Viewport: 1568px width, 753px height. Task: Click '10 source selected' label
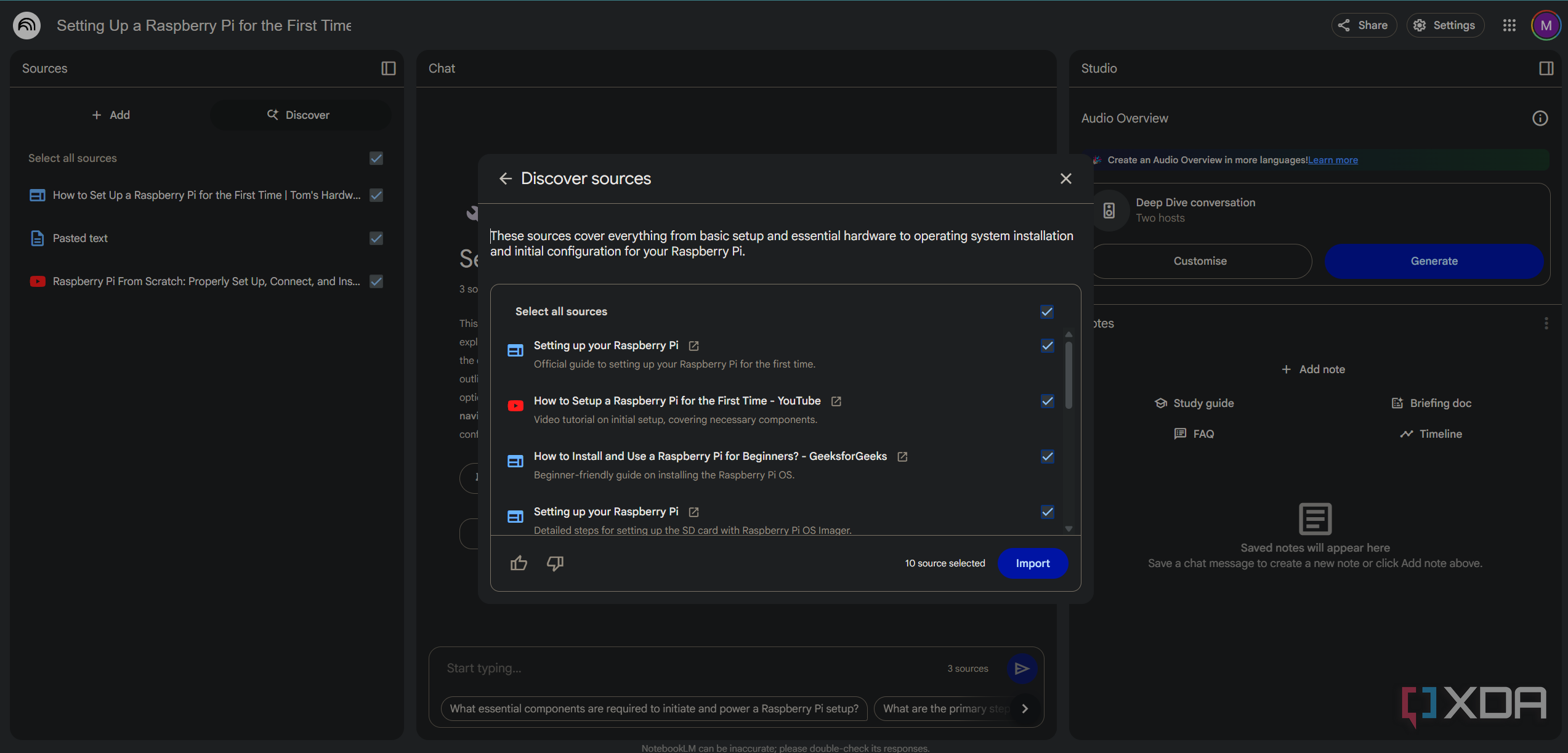click(945, 563)
